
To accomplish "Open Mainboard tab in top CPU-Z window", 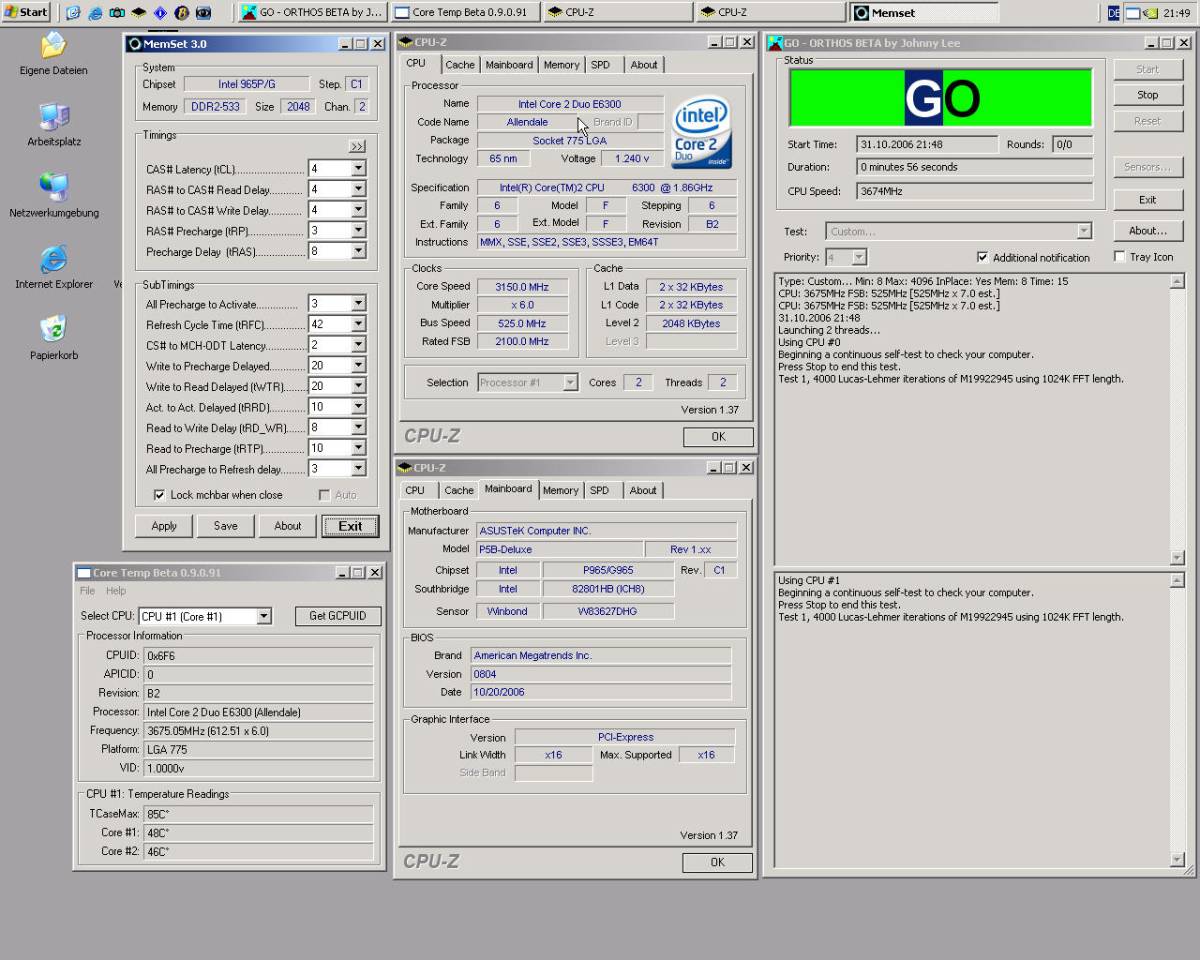I will pyautogui.click(x=509, y=65).
